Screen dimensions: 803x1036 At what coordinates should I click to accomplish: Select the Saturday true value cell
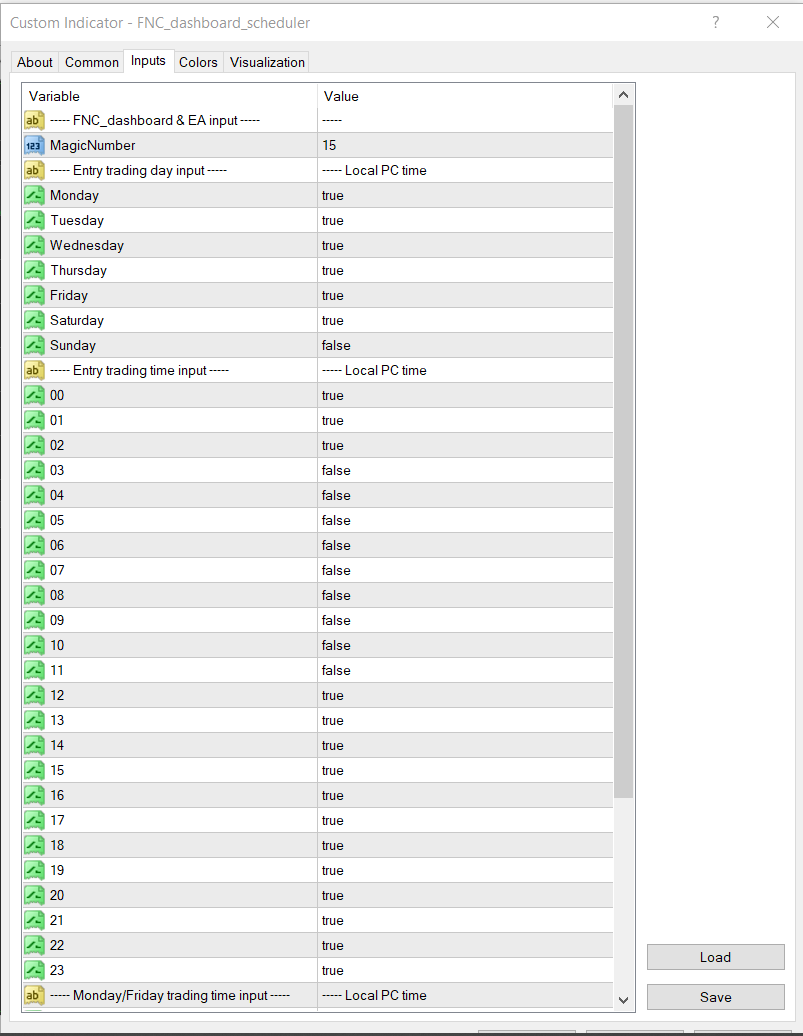click(465, 320)
